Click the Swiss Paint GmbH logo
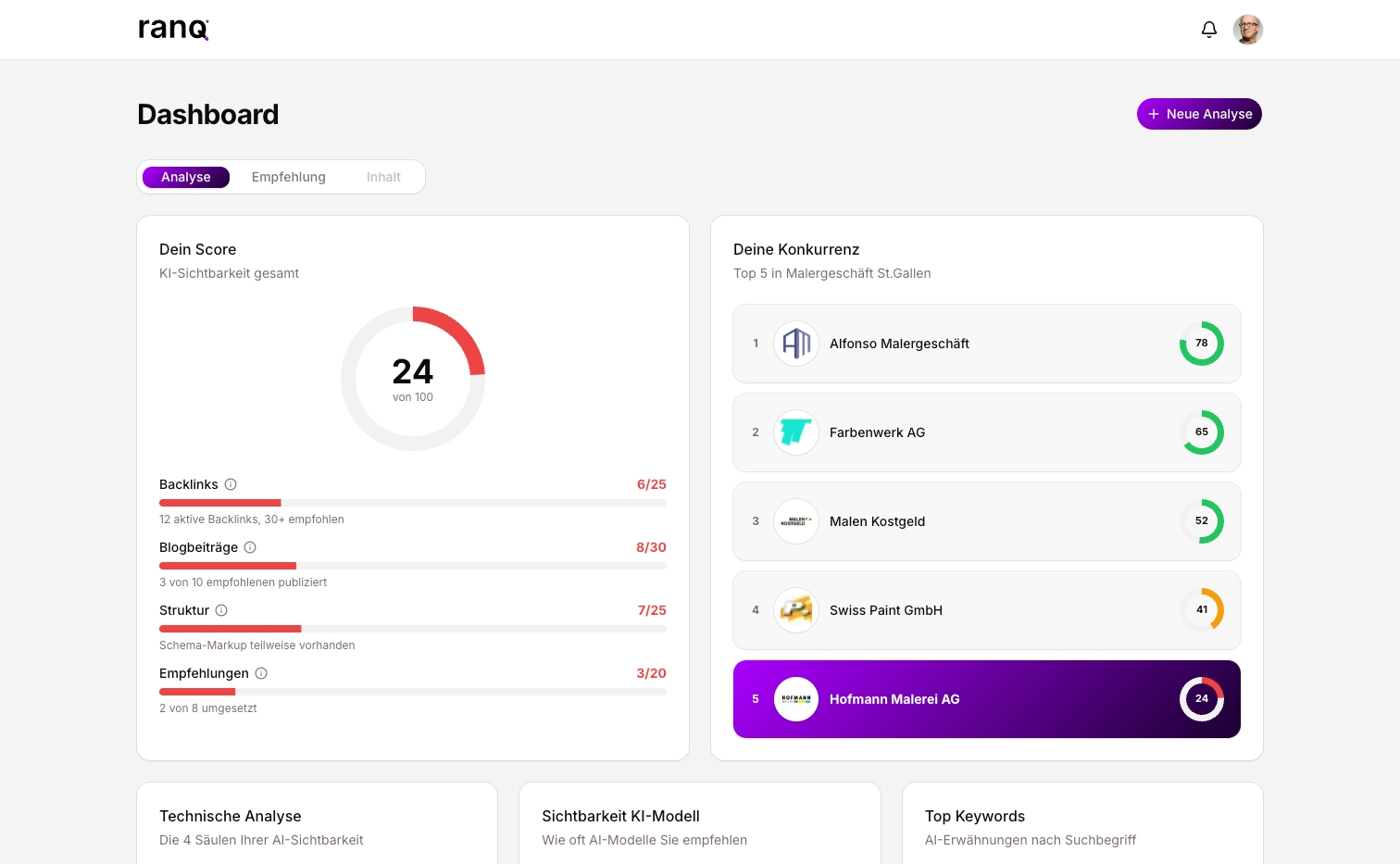1400x864 pixels. point(796,610)
